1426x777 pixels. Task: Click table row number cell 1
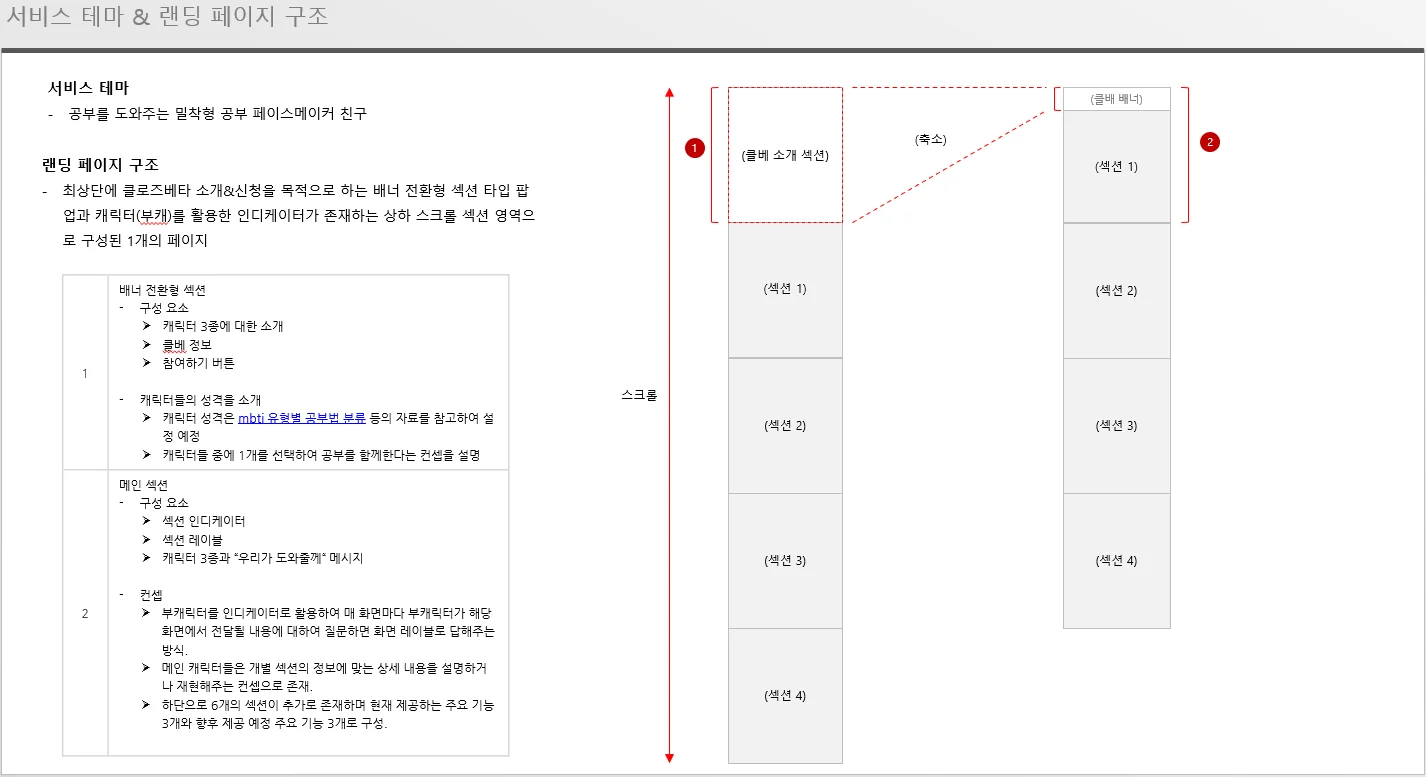tap(85, 373)
